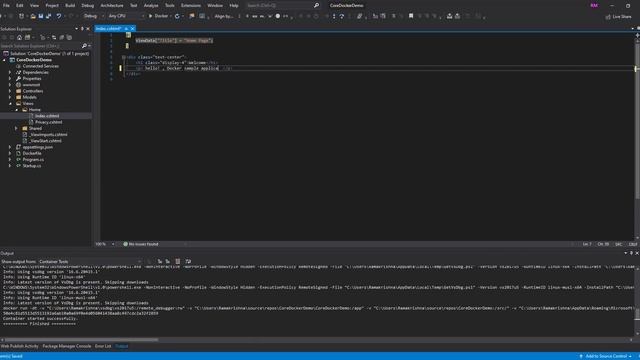Close the Index.cshtml tab

(132, 29)
